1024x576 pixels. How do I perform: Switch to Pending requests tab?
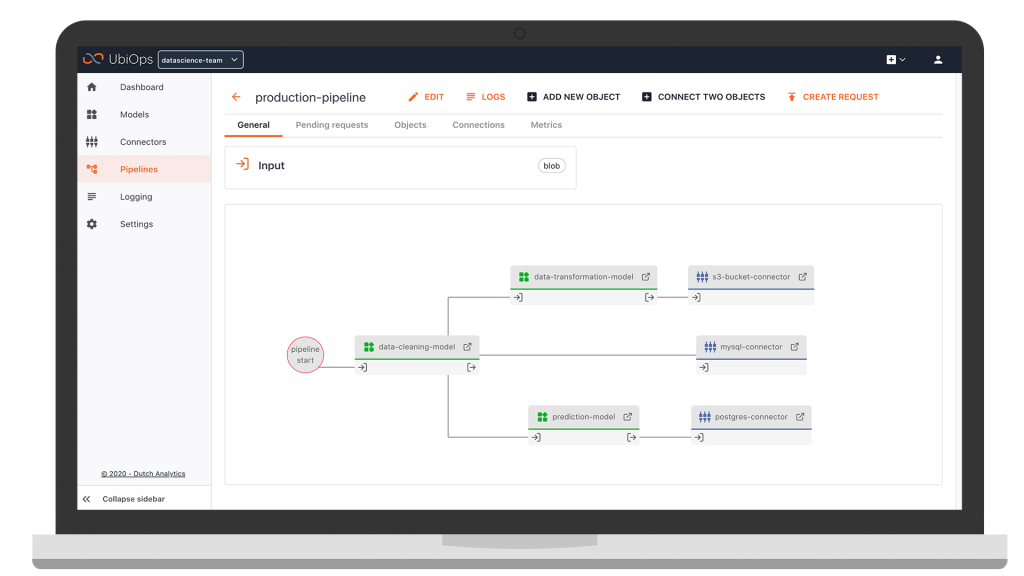coord(332,125)
